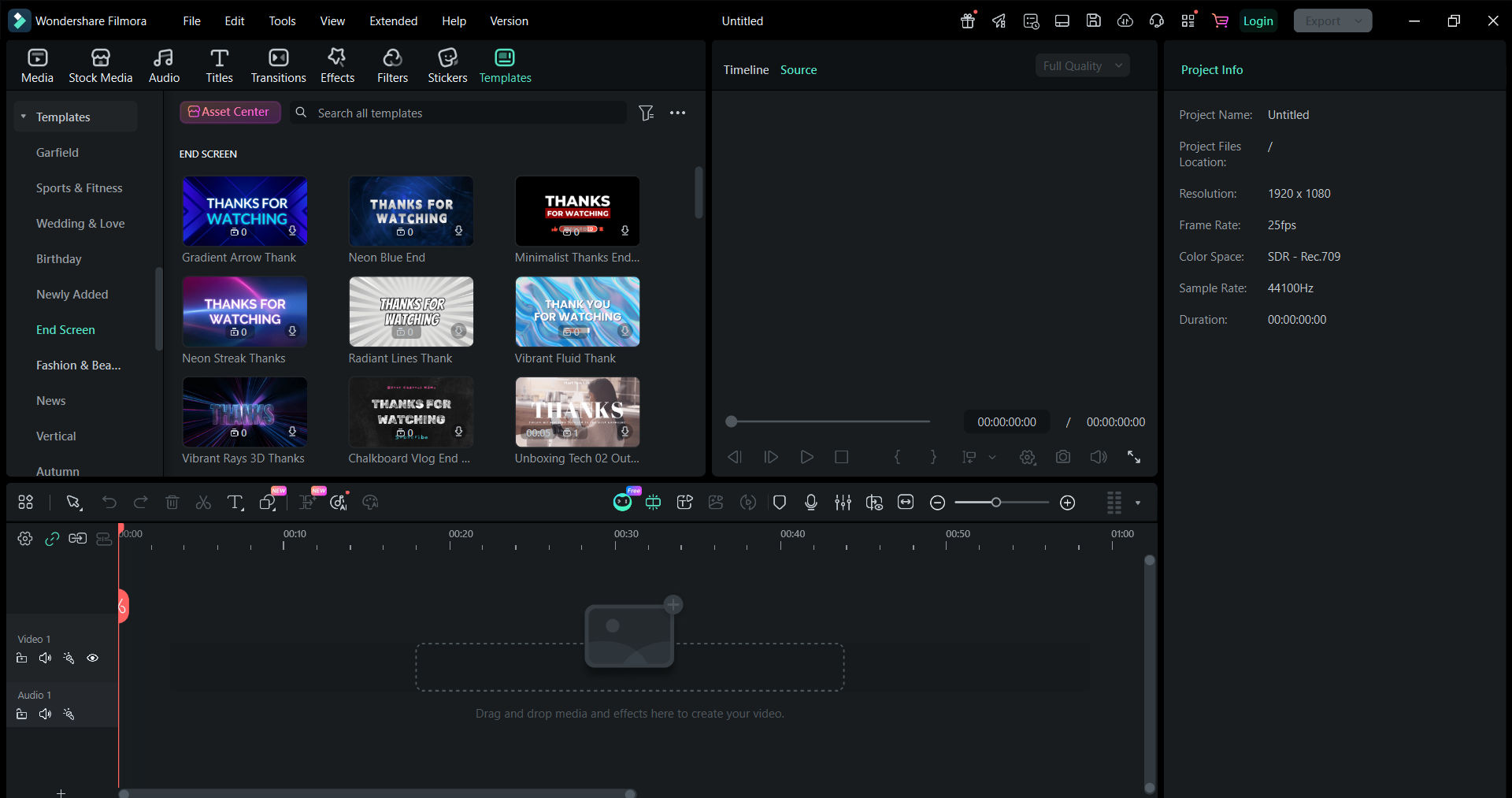Lock the Video 1 track
This screenshot has height=798, width=1512.
(22, 658)
